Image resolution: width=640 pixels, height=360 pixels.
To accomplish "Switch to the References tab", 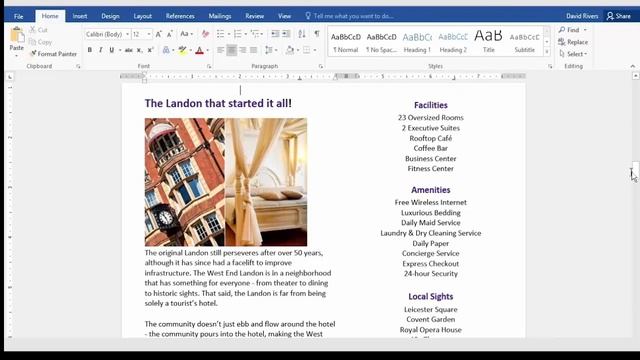I will point(180,16).
